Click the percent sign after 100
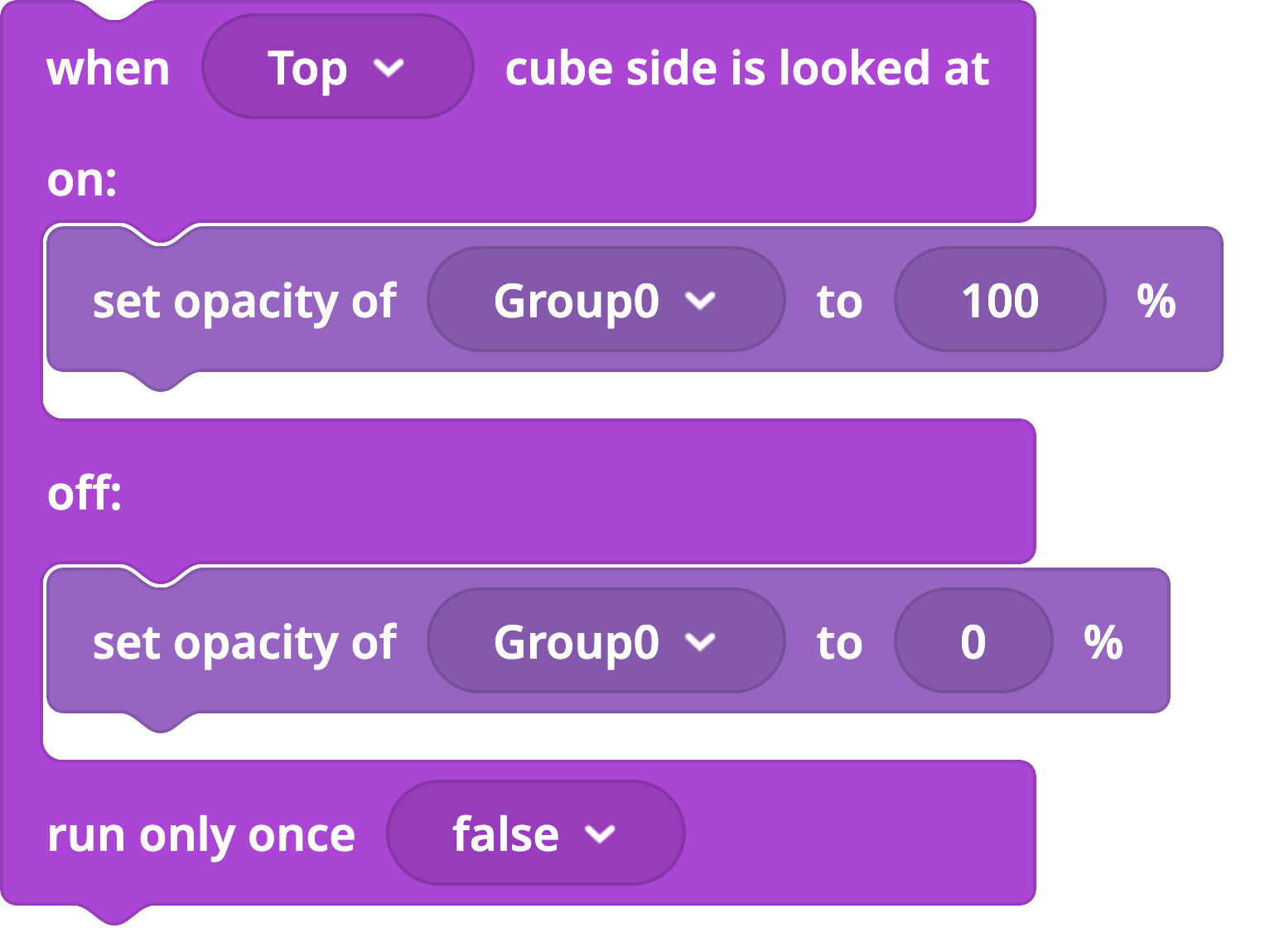1270x952 pixels. point(1157,301)
